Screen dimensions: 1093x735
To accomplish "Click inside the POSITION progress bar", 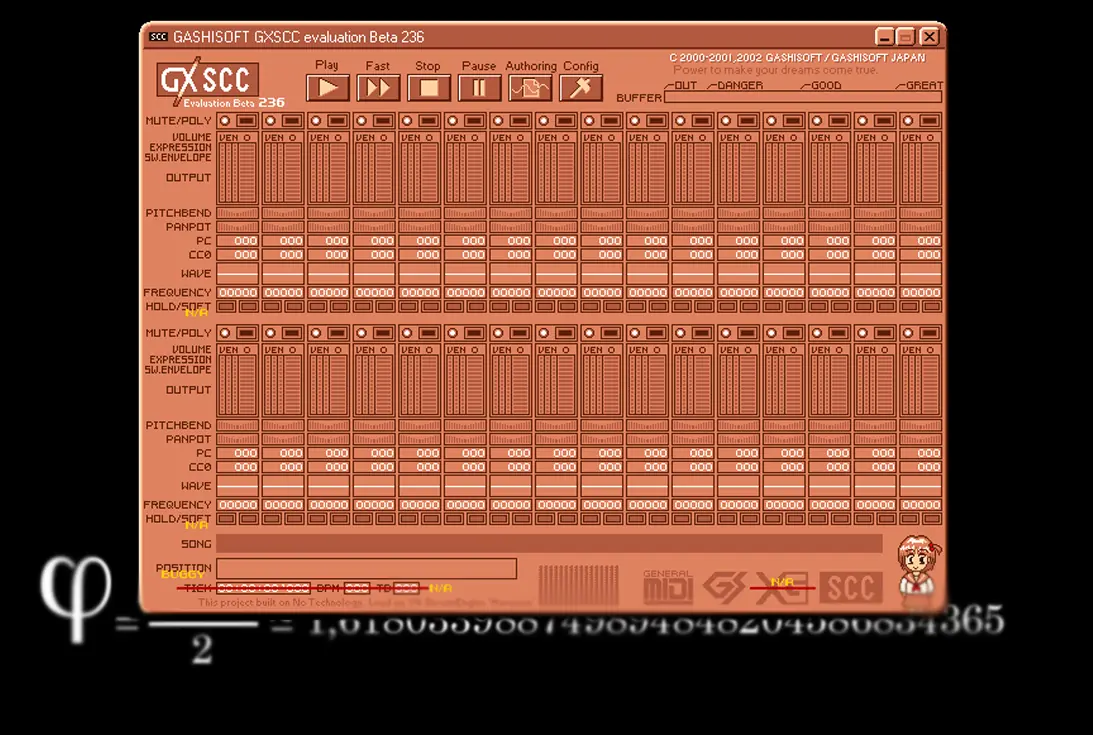I will pyautogui.click(x=367, y=568).
